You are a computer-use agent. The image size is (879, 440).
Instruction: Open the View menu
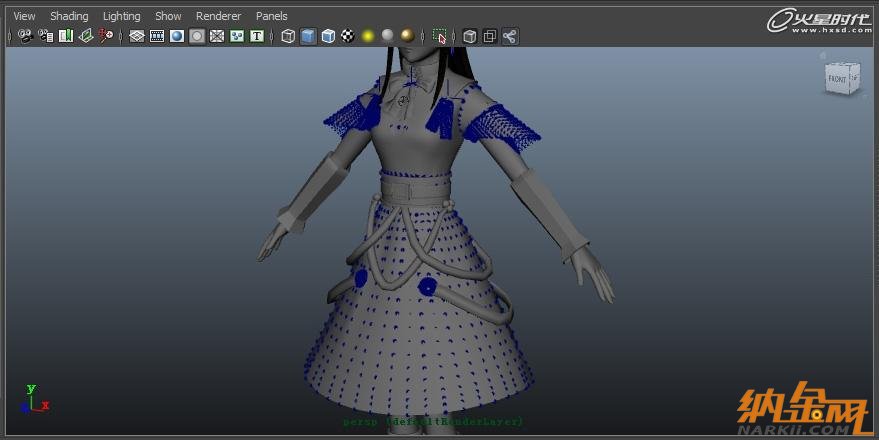point(24,16)
